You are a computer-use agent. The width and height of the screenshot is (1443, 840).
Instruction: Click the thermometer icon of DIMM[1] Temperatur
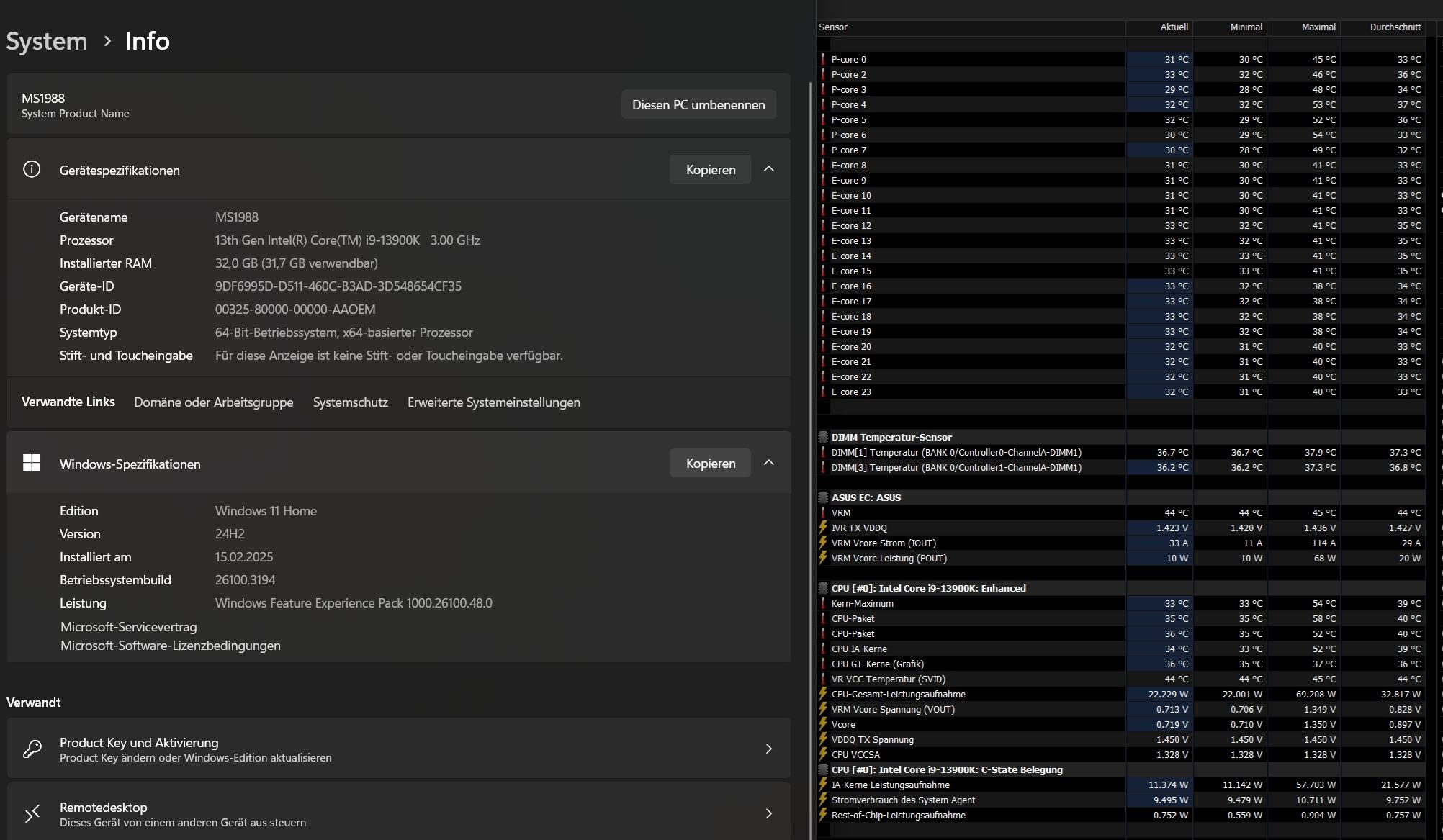[823, 452]
